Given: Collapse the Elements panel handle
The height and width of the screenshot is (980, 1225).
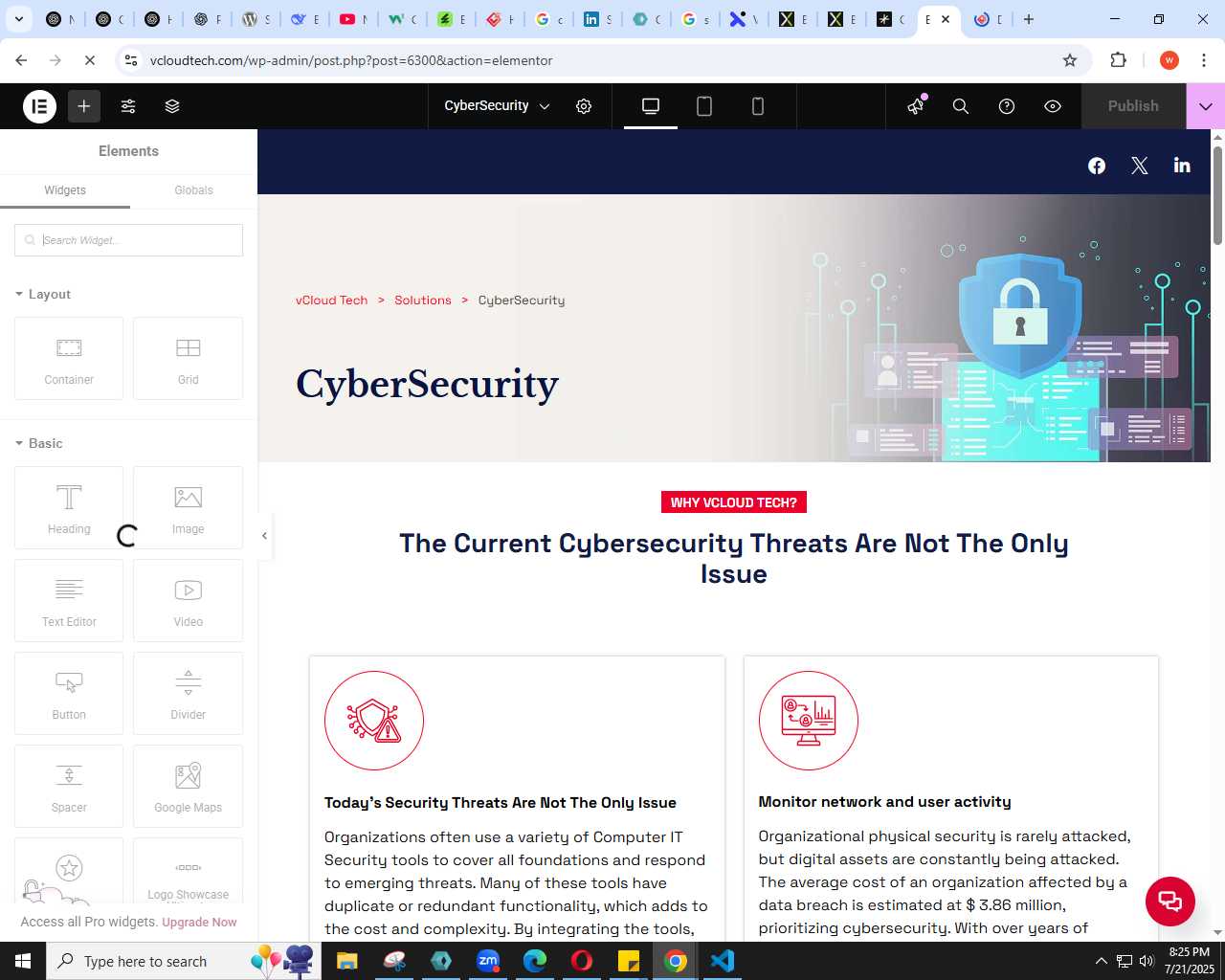Looking at the screenshot, I should coord(264,536).
